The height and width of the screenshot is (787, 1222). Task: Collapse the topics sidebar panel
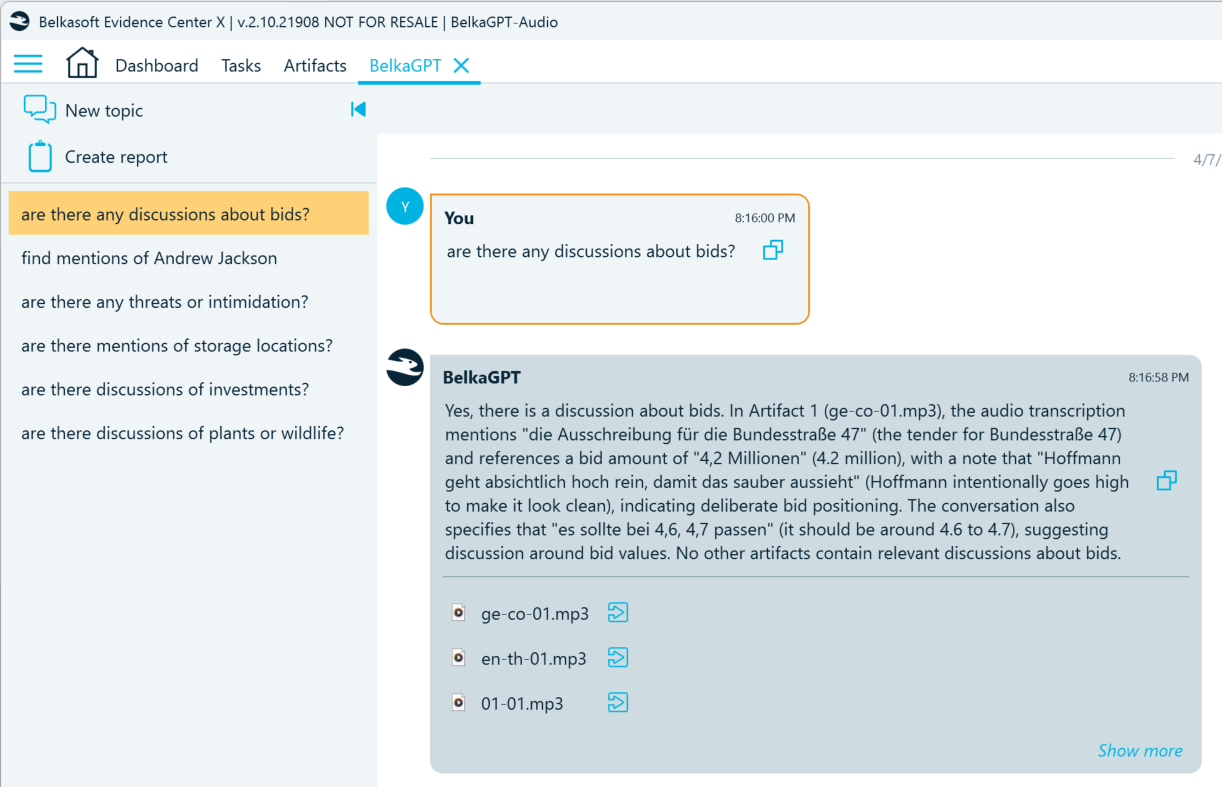pos(358,110)
